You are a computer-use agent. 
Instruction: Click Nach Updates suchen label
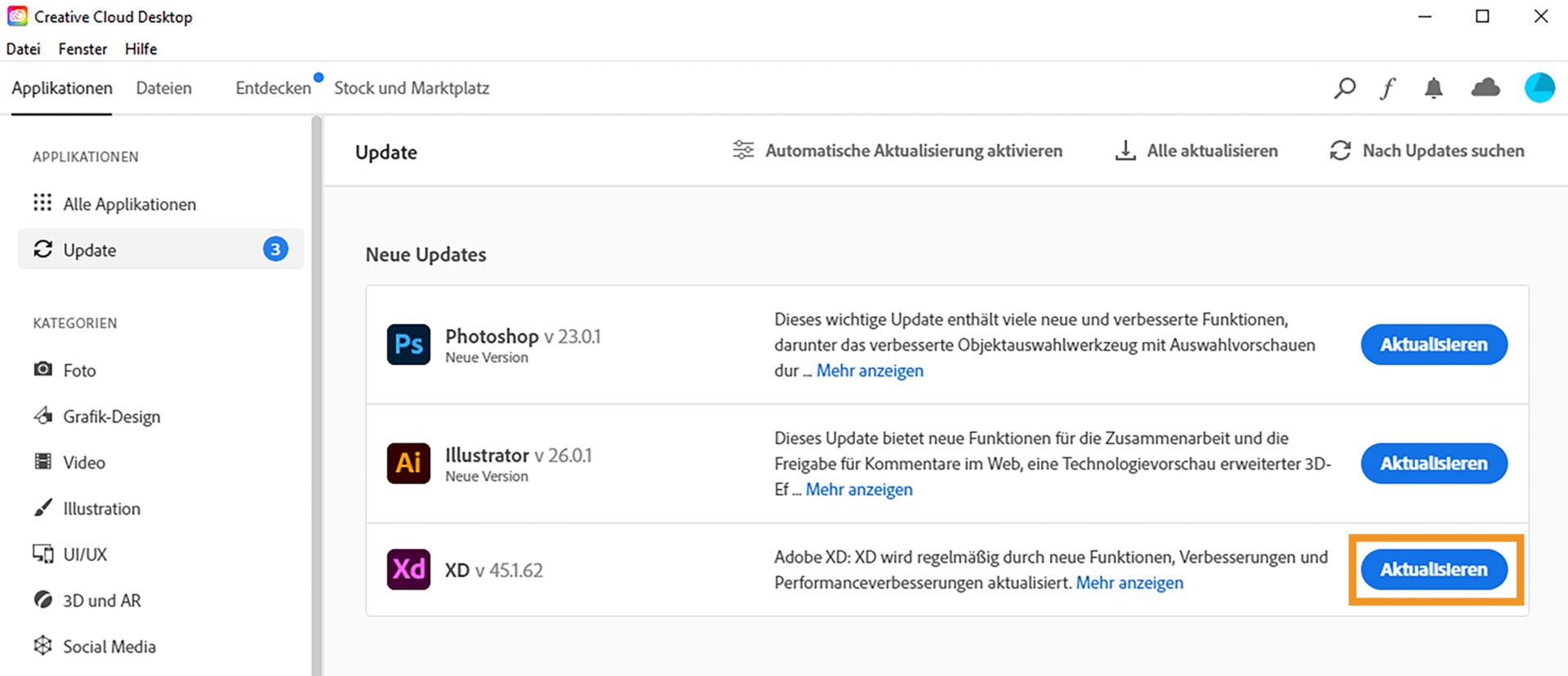(1443, 151)
